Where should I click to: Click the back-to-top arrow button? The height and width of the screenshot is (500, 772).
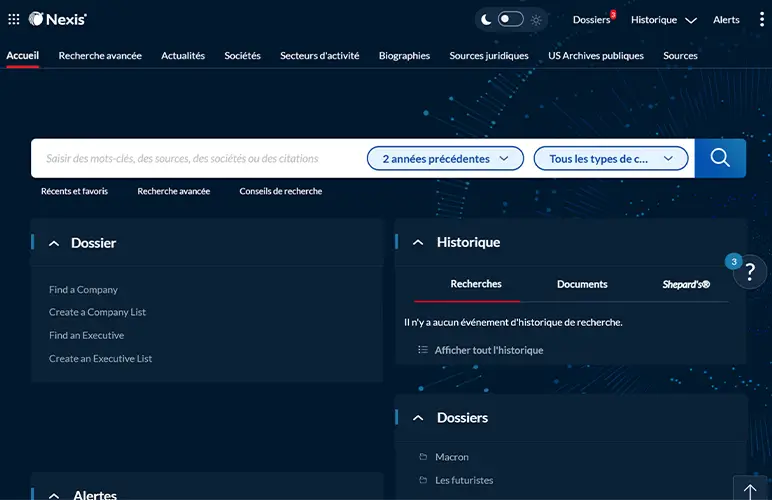coord(750,489)
